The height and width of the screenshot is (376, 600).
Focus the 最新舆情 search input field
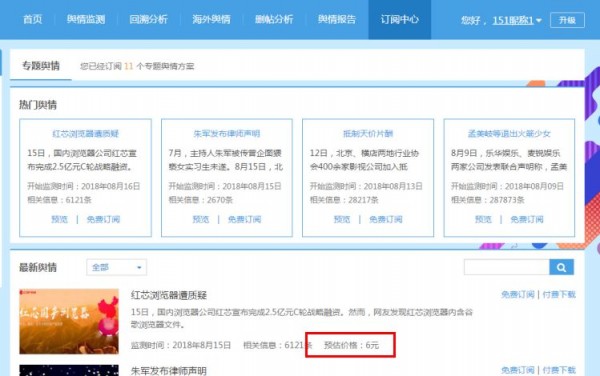pyautogui.click(x=507, y=267)
